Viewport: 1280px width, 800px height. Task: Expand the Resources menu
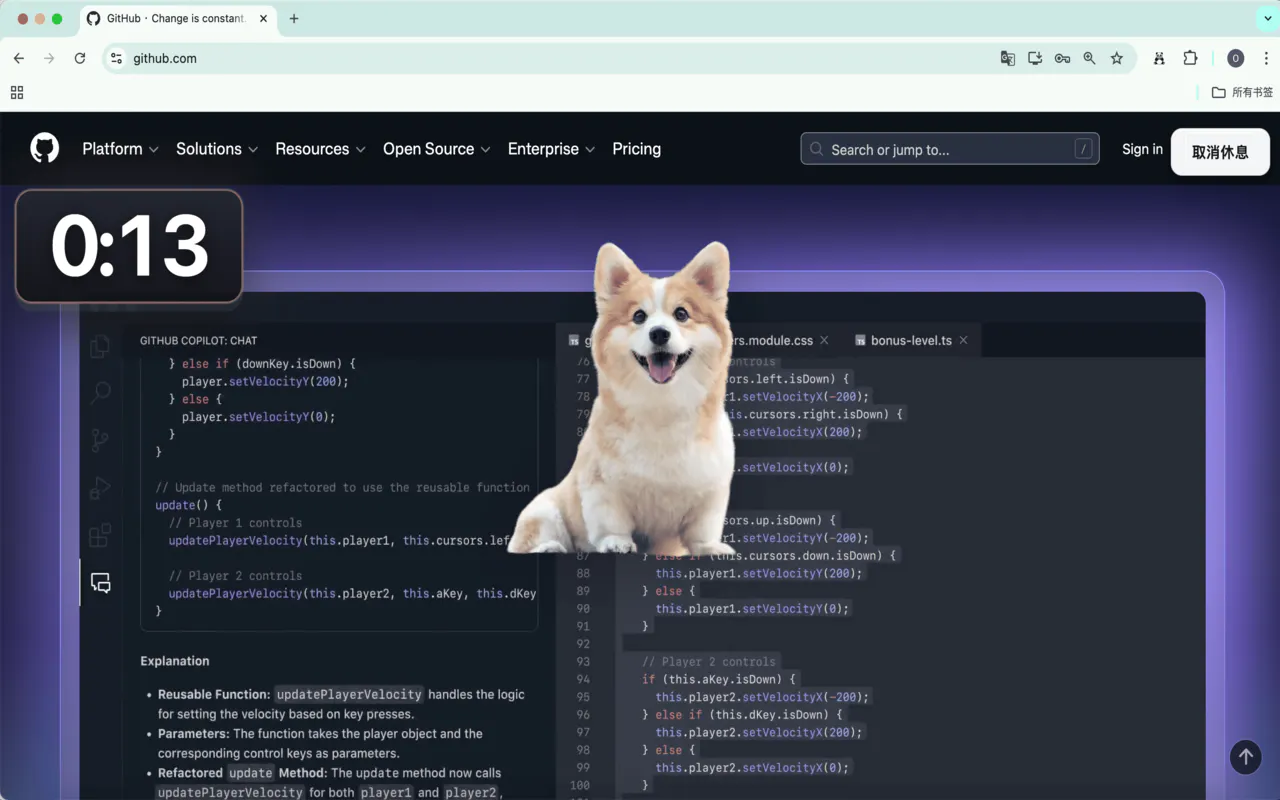point(320,149)
